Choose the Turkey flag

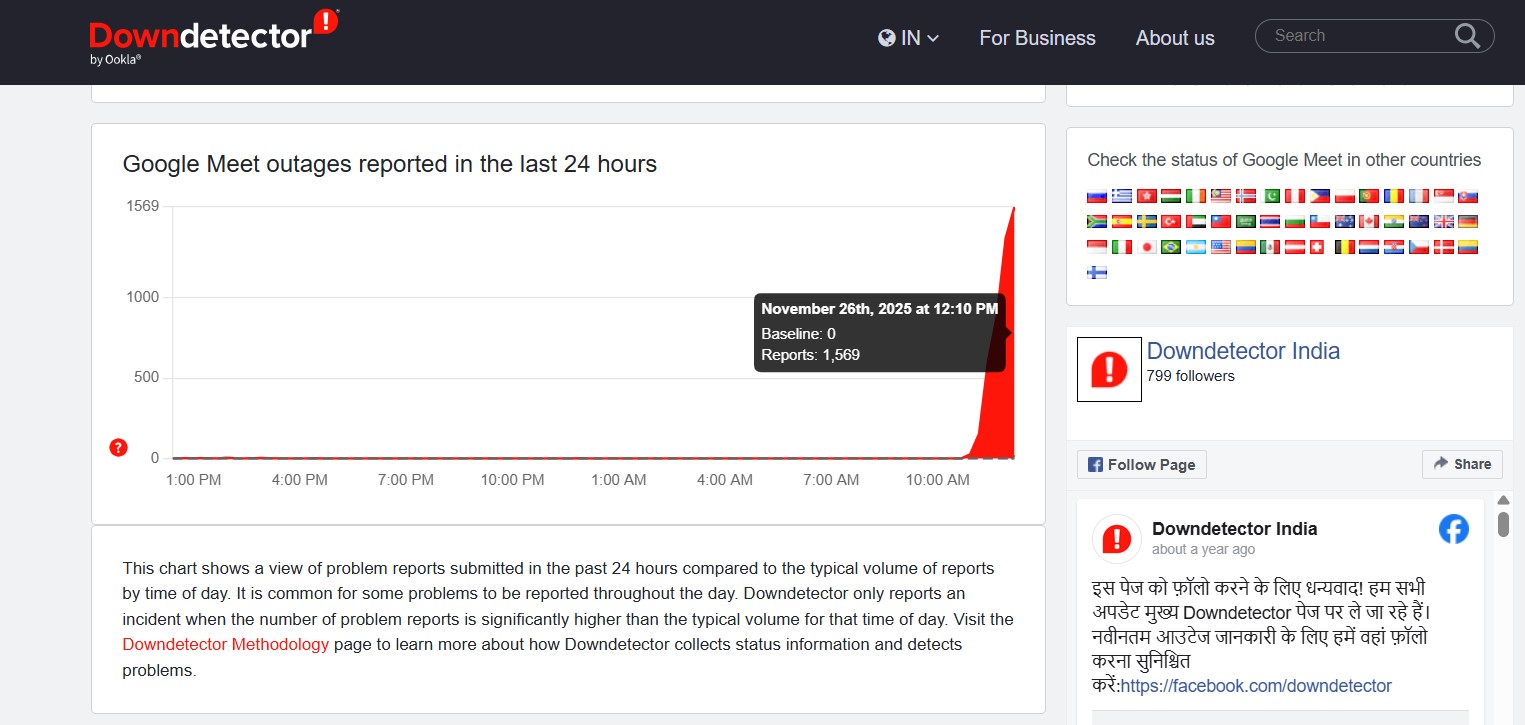point(1171,221)
